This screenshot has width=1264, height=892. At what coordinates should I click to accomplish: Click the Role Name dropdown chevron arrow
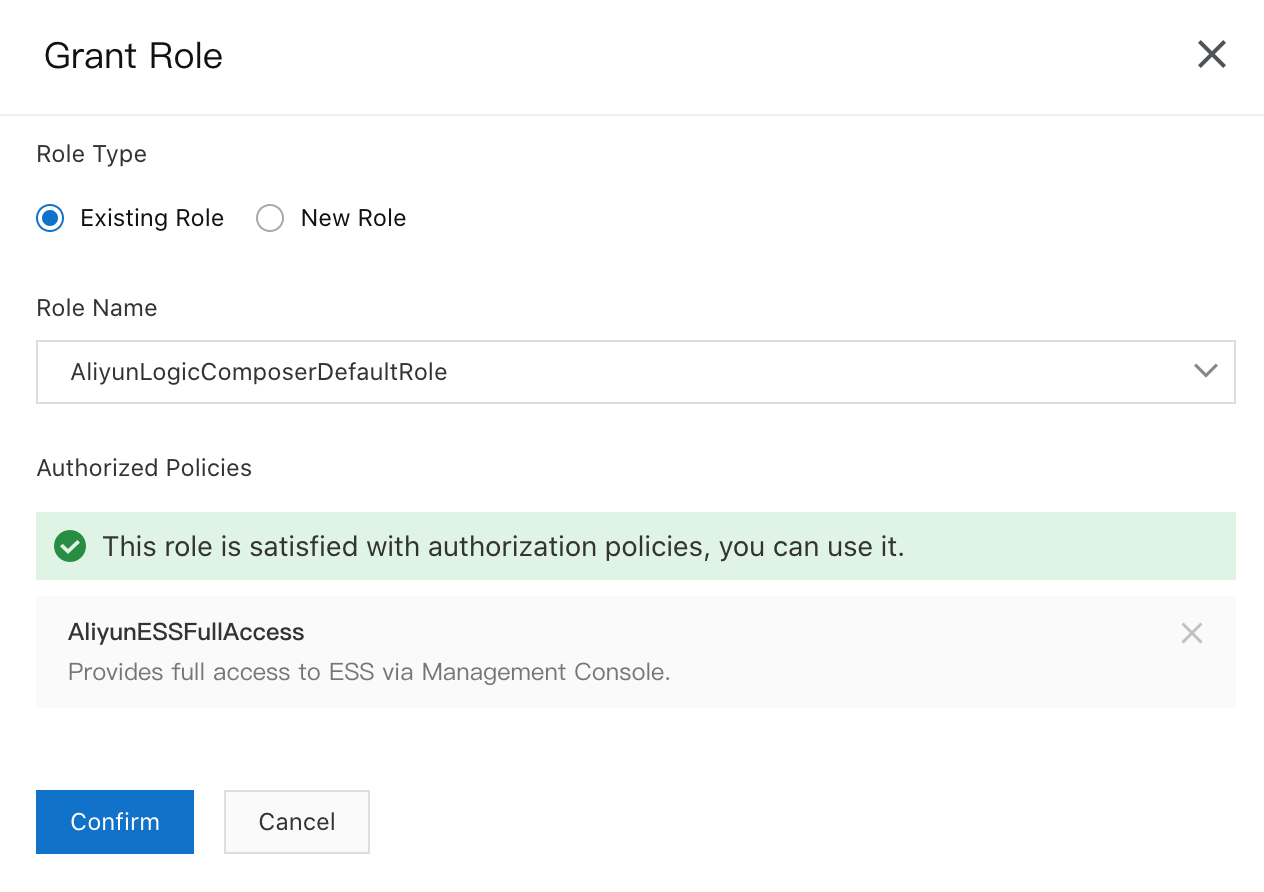pos(1206,371)
